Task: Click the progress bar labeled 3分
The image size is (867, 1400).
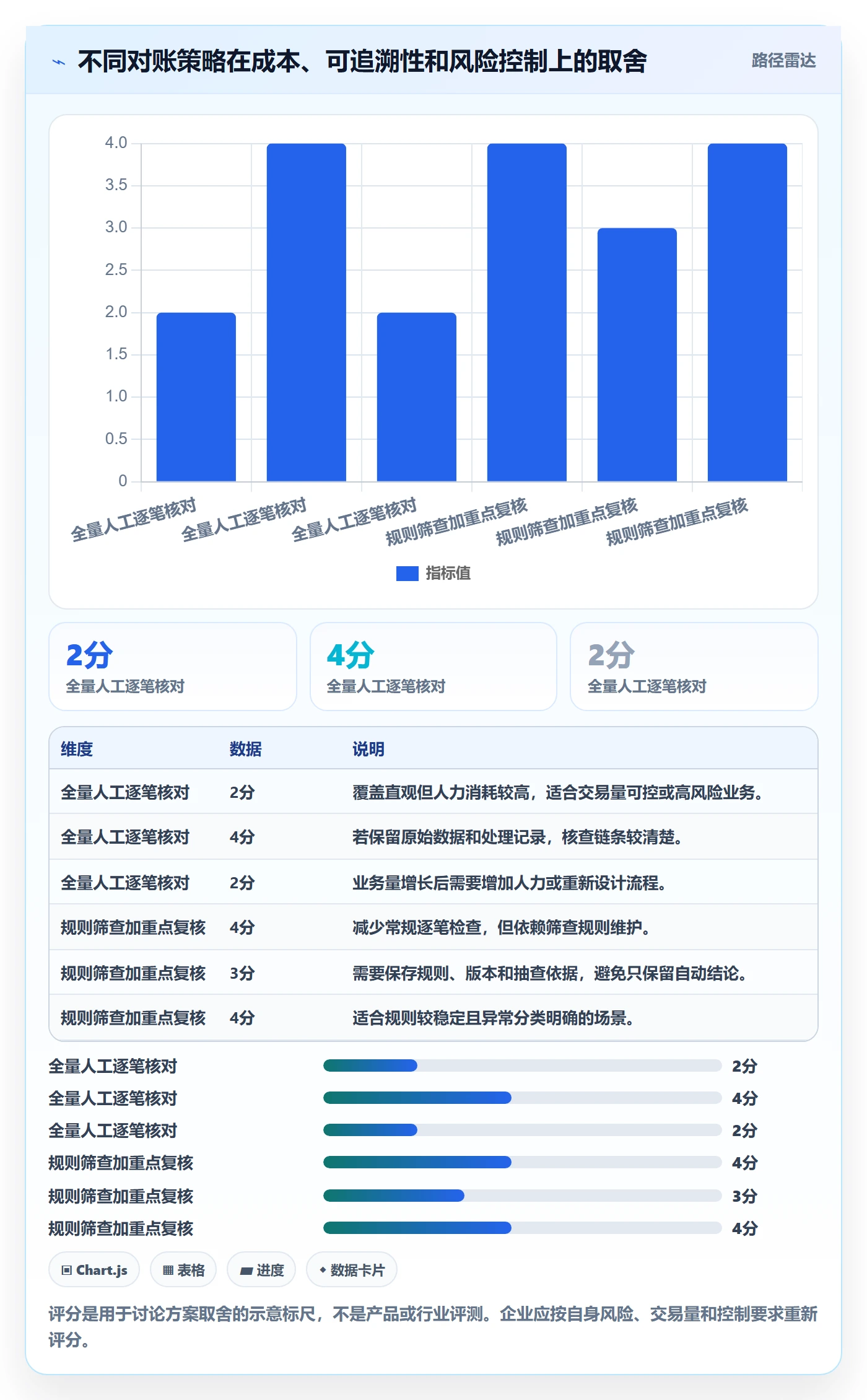Action: pos(522,1196)
